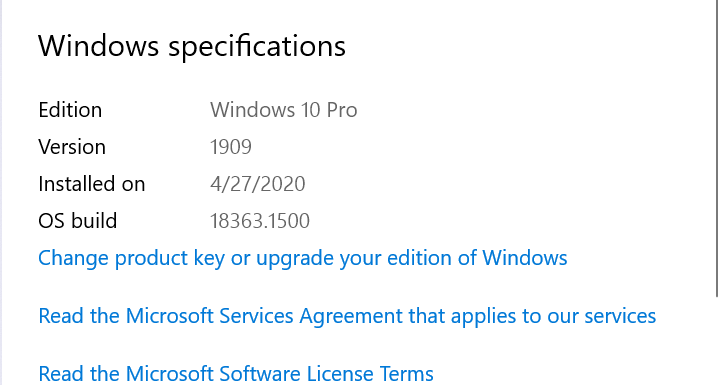Image resolution: width=718 pixels, height=385 pixels.
Task: Click 'edition of Windows' at link end
Action: 477,258
